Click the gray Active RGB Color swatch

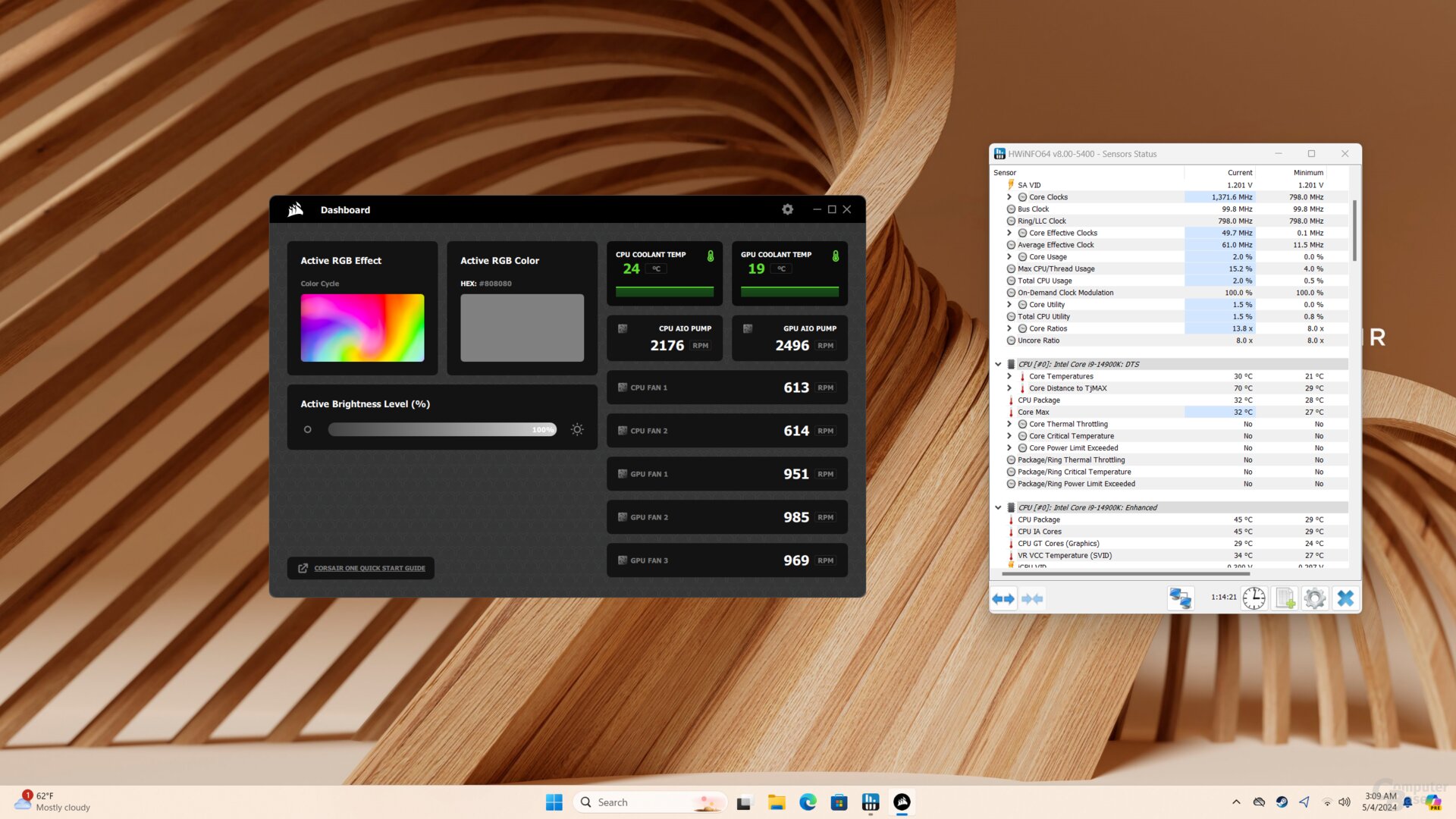coord(522,328)
